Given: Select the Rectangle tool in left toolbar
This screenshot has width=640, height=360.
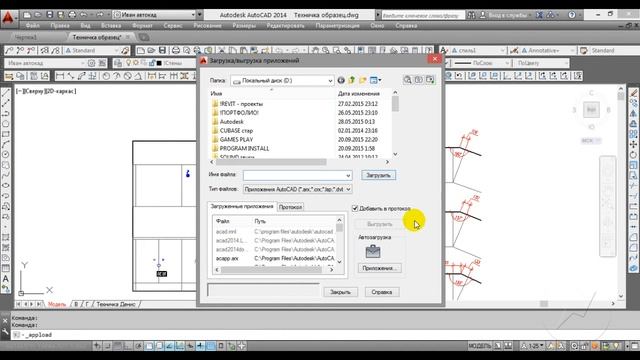Looking at the screenshot, I should coord(6,134).
